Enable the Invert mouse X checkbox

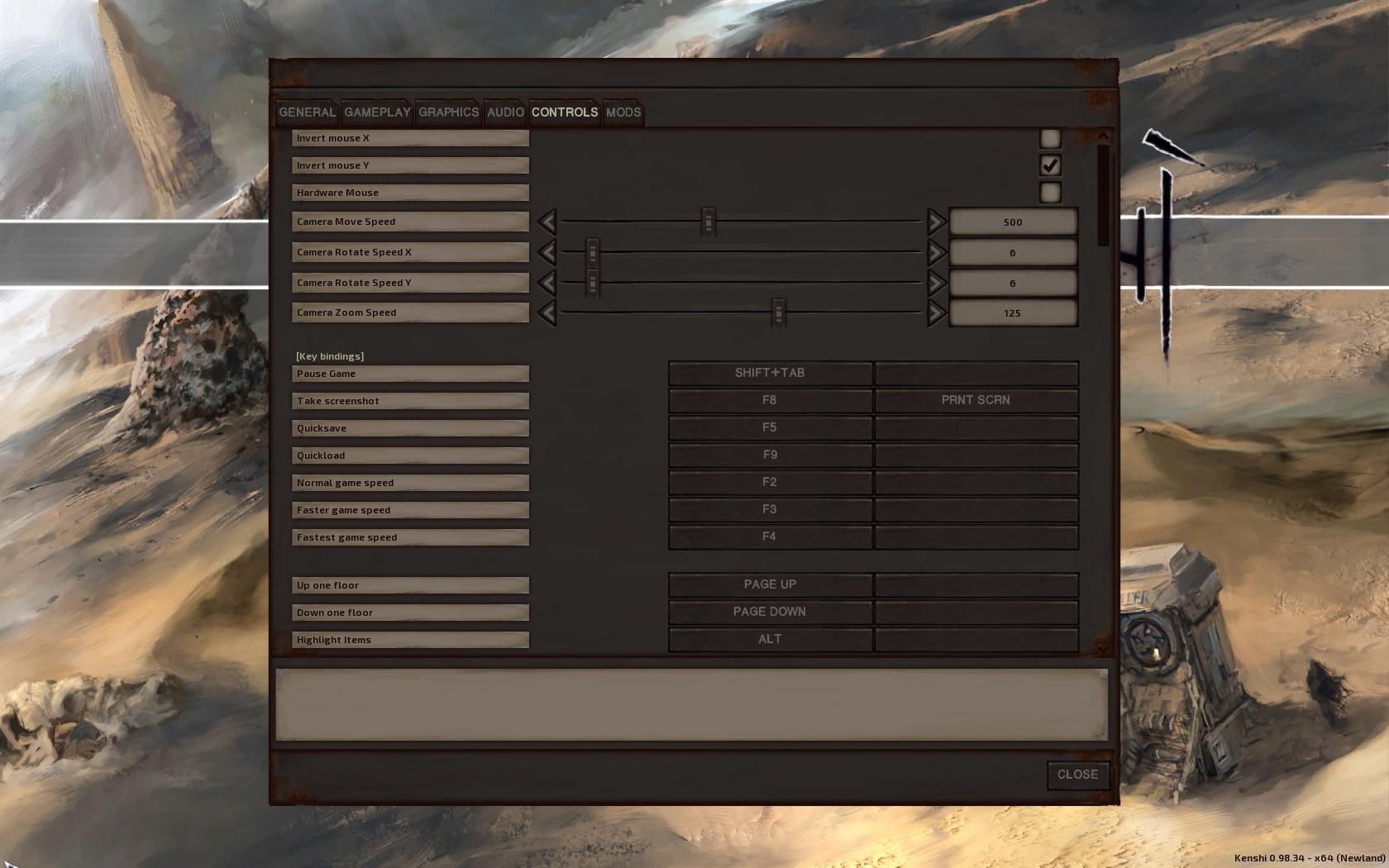[1050, 138]
